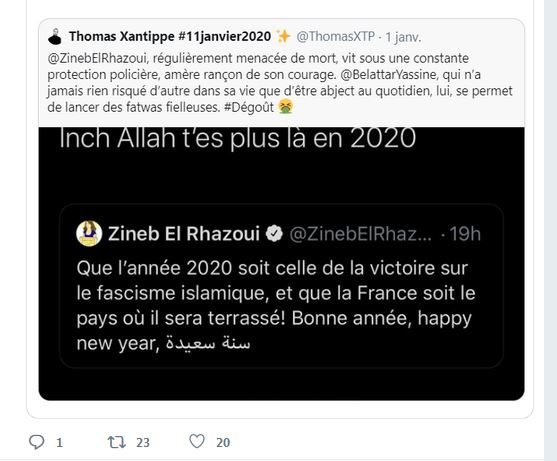Open the '1 janv.' tweet timestamp
557x461 pixels.
(403, 37)
